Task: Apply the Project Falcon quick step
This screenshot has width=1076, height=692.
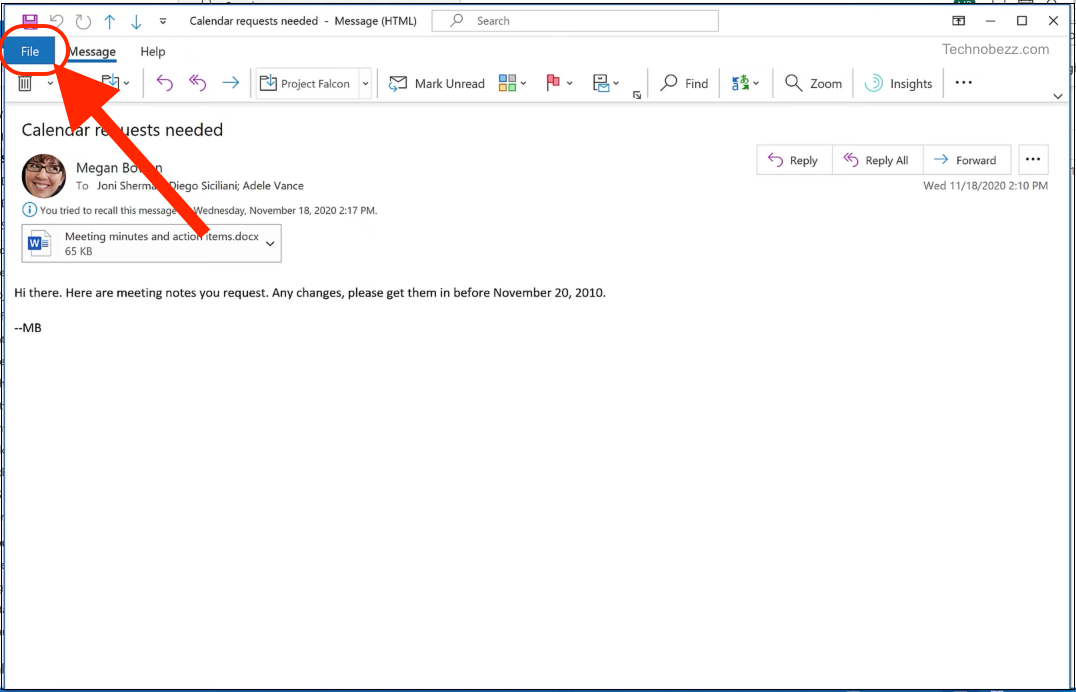Action: (307, 84)
